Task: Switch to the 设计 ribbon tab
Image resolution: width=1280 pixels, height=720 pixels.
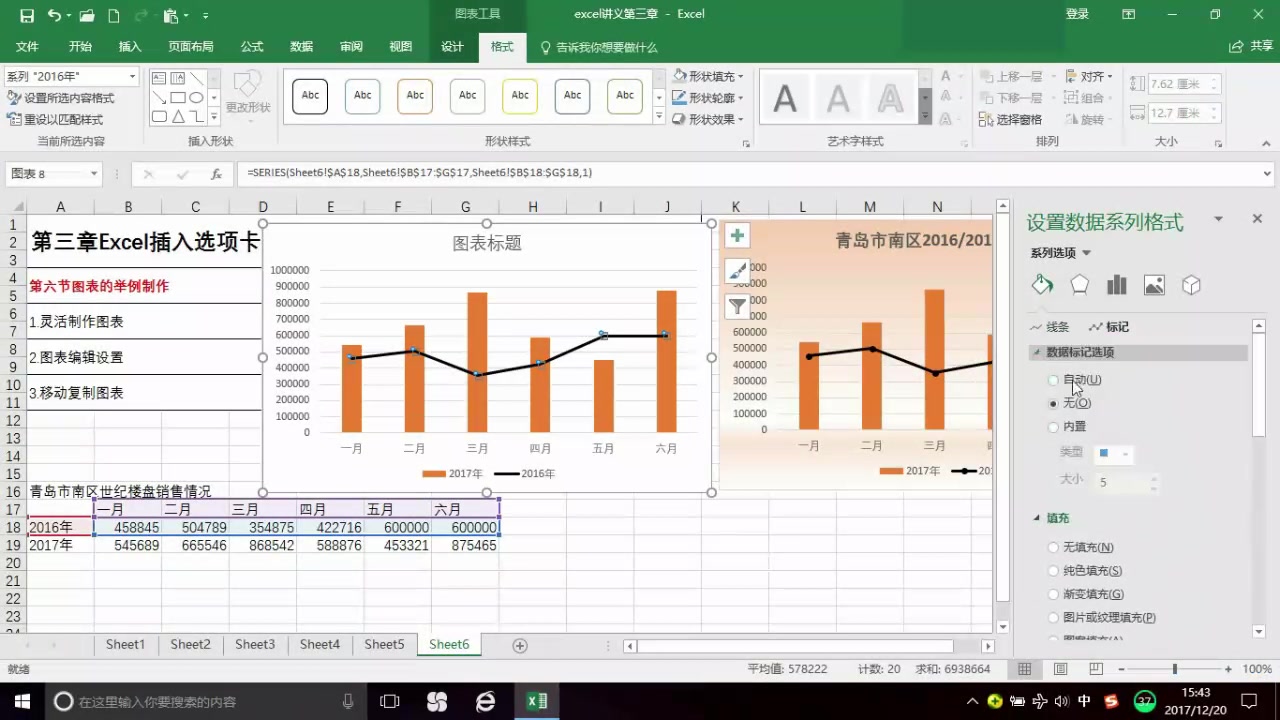Action: [452, 46]
